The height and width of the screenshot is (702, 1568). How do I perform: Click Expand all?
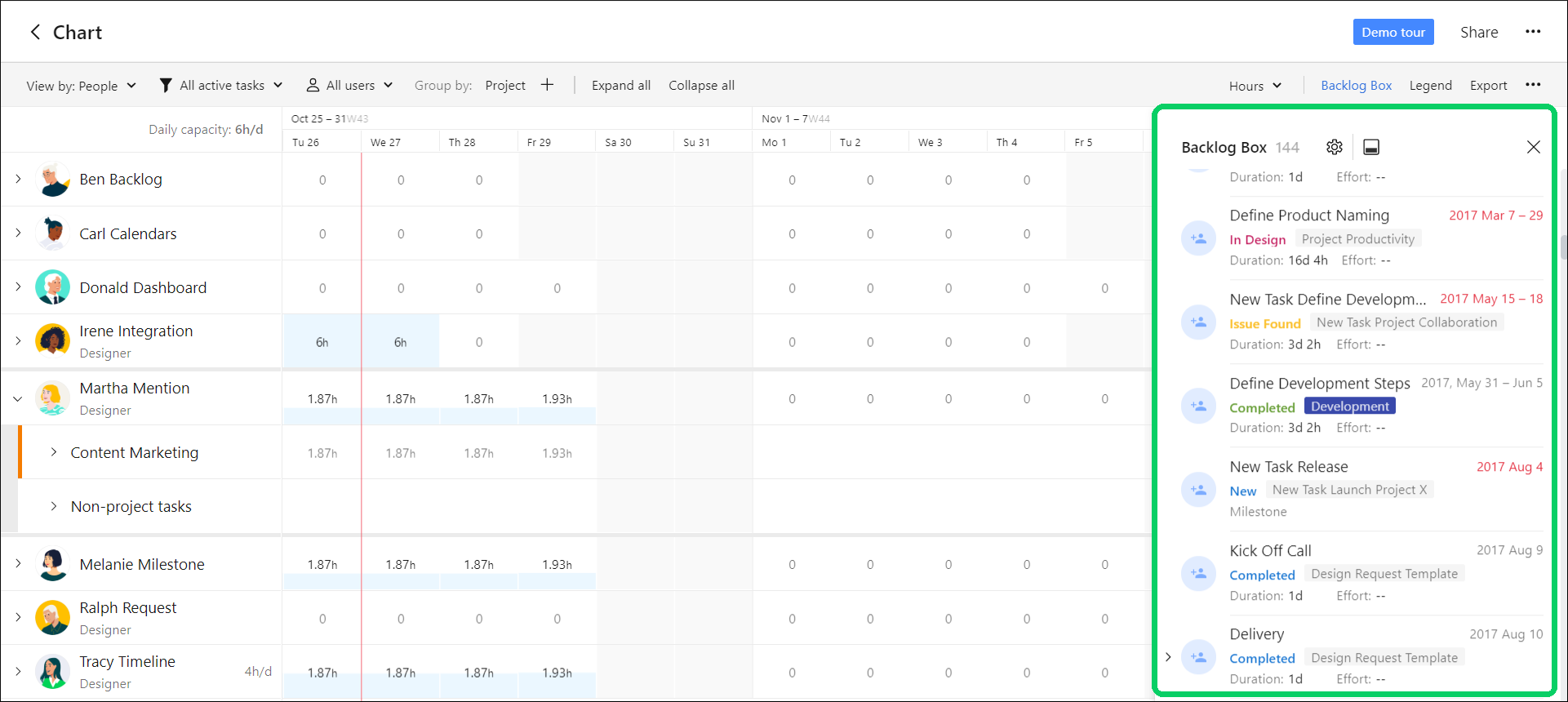click(x=620, y=86)
